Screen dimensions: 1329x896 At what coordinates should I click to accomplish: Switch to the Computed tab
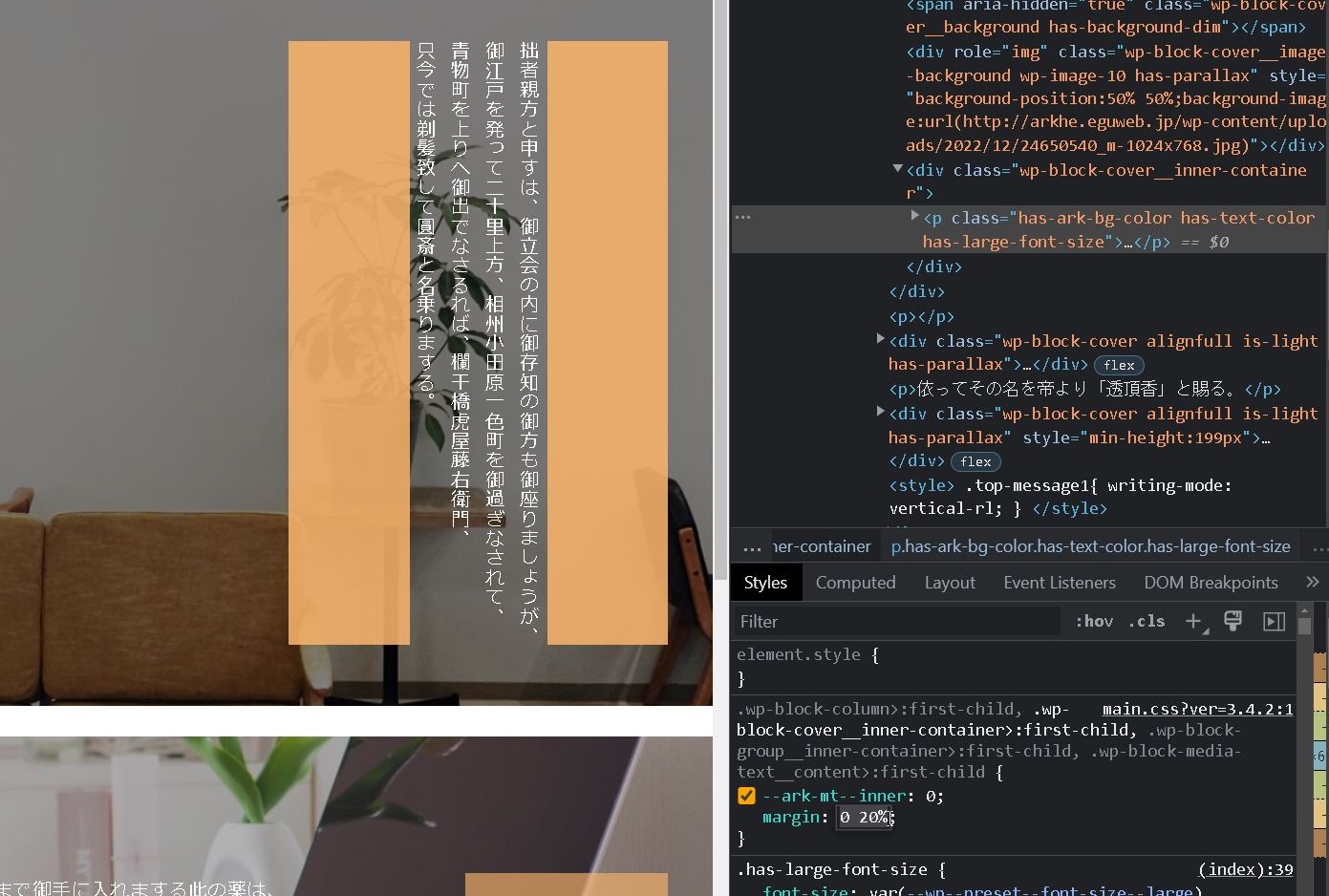pos(855,582)
